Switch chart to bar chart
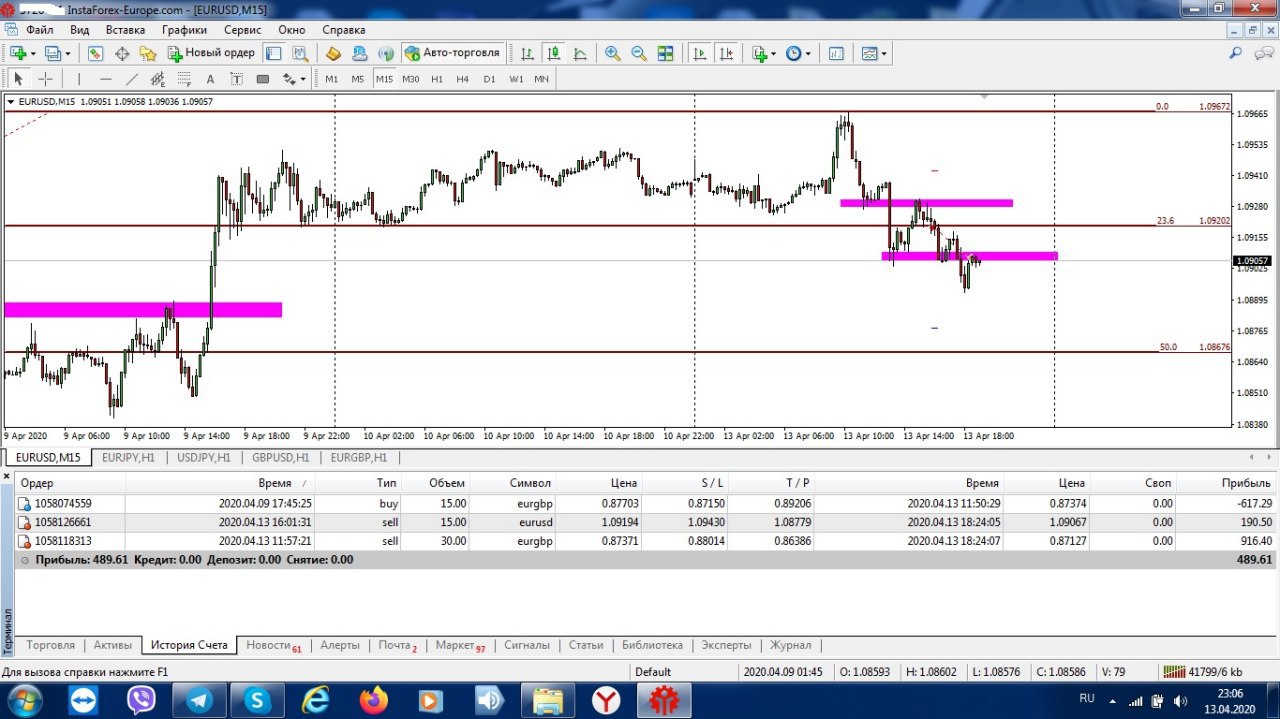Image resolution: width=1280 pixels, height=719 pixels. (x=526, y=53)
